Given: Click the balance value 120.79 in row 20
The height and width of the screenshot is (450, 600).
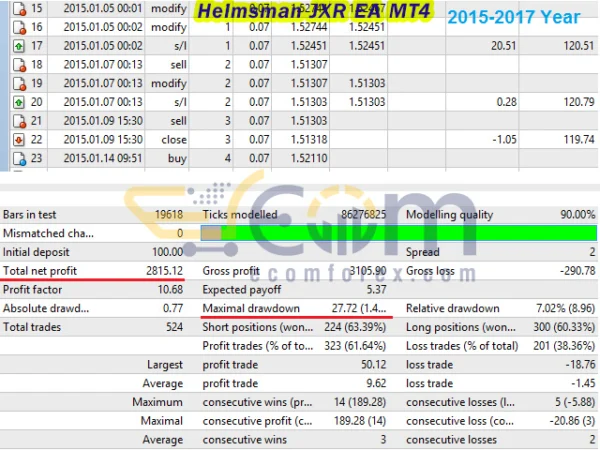Looking at the screenshot, I should [x=579, y=102].
